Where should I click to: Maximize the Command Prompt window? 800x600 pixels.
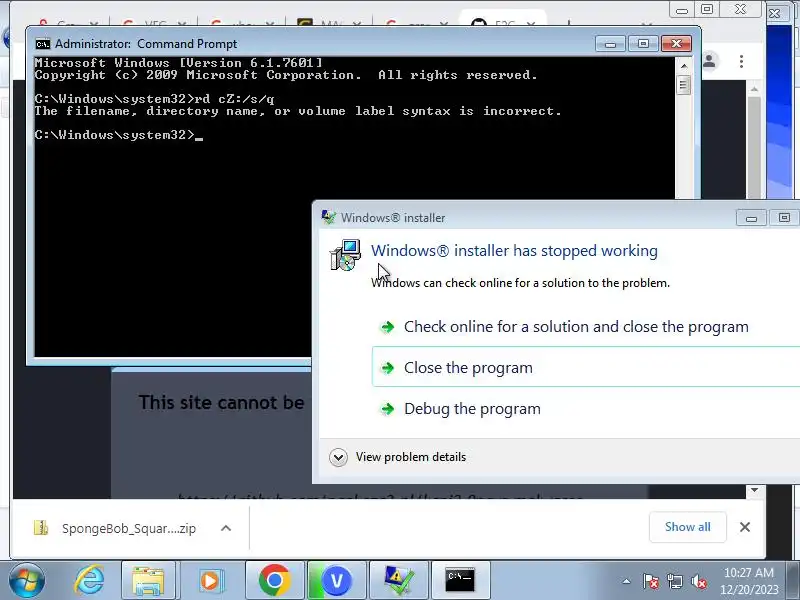(643, 44)
